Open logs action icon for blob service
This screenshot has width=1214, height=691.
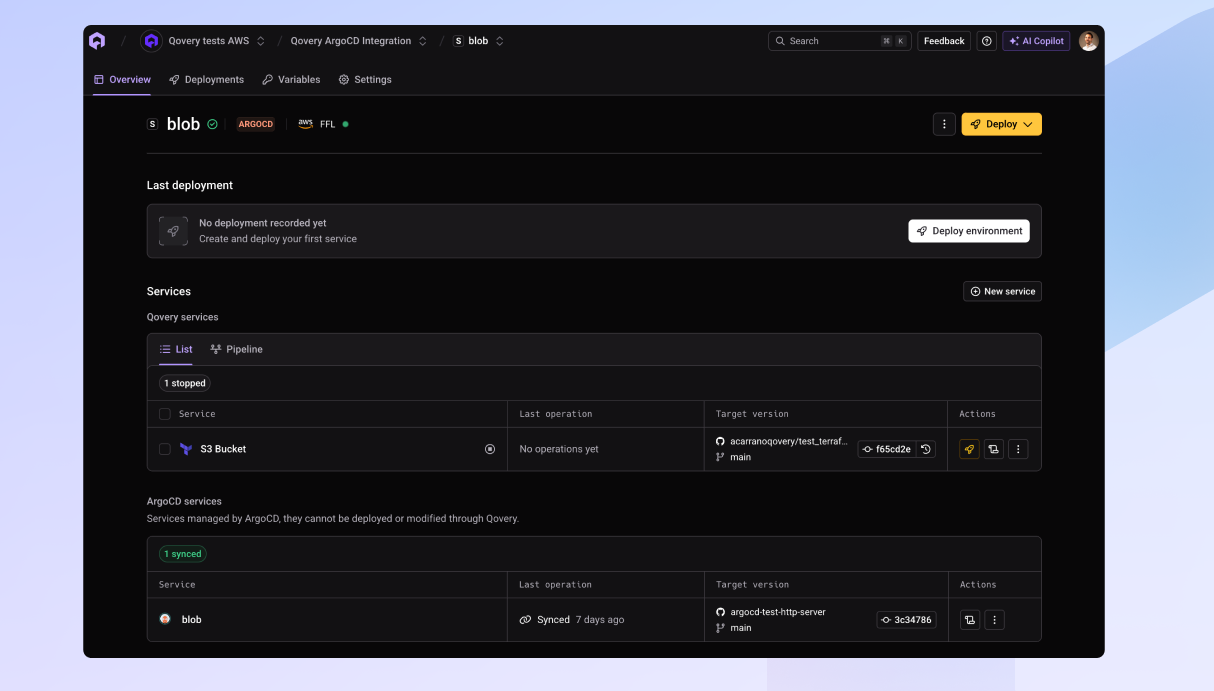pos(970,620)
